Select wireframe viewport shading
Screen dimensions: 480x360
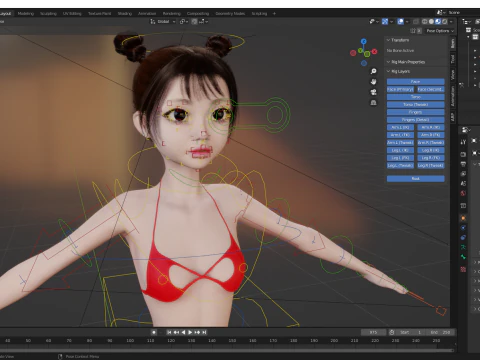point(425,21)
